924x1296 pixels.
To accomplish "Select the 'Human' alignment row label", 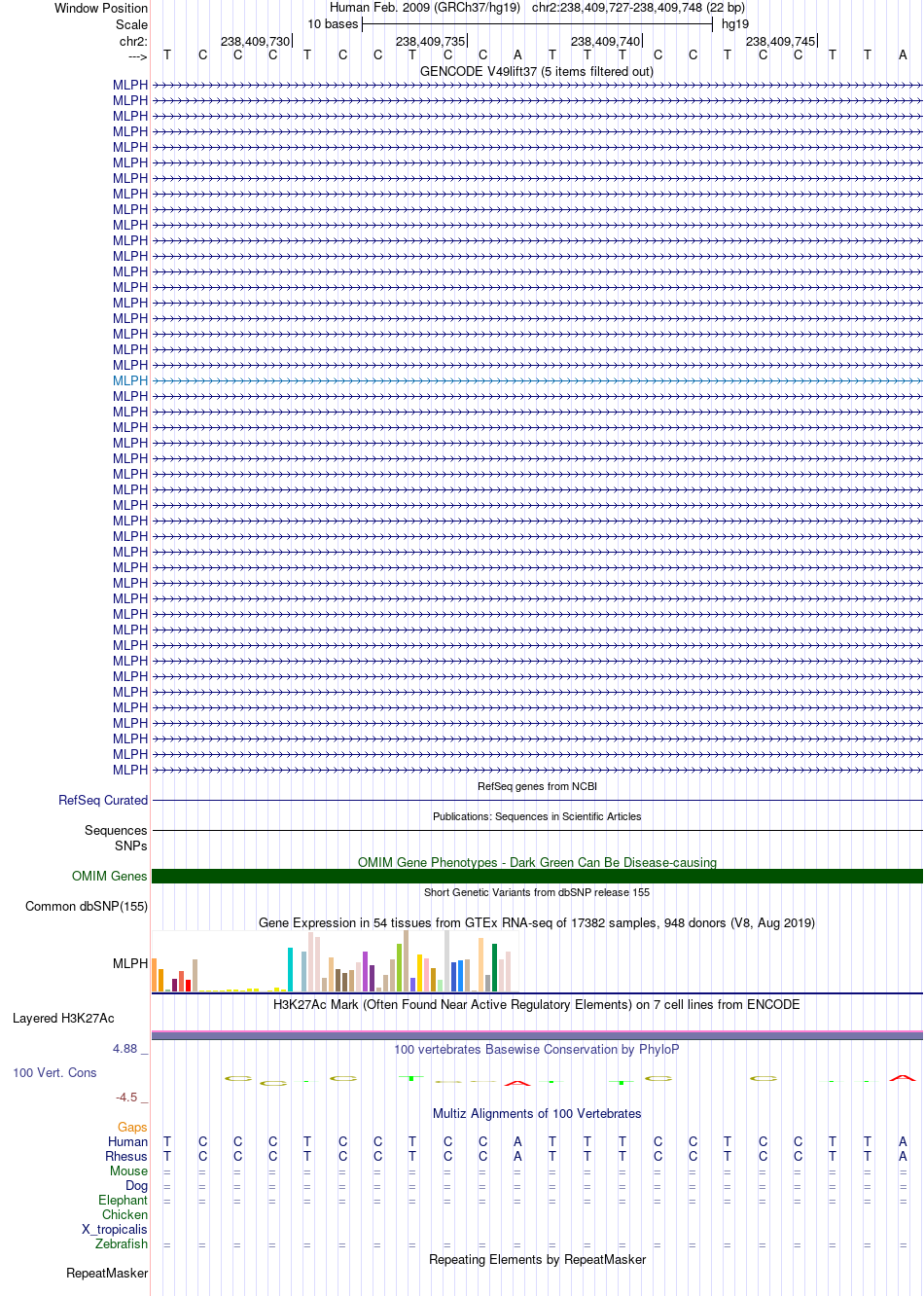I will (127, 1141).
